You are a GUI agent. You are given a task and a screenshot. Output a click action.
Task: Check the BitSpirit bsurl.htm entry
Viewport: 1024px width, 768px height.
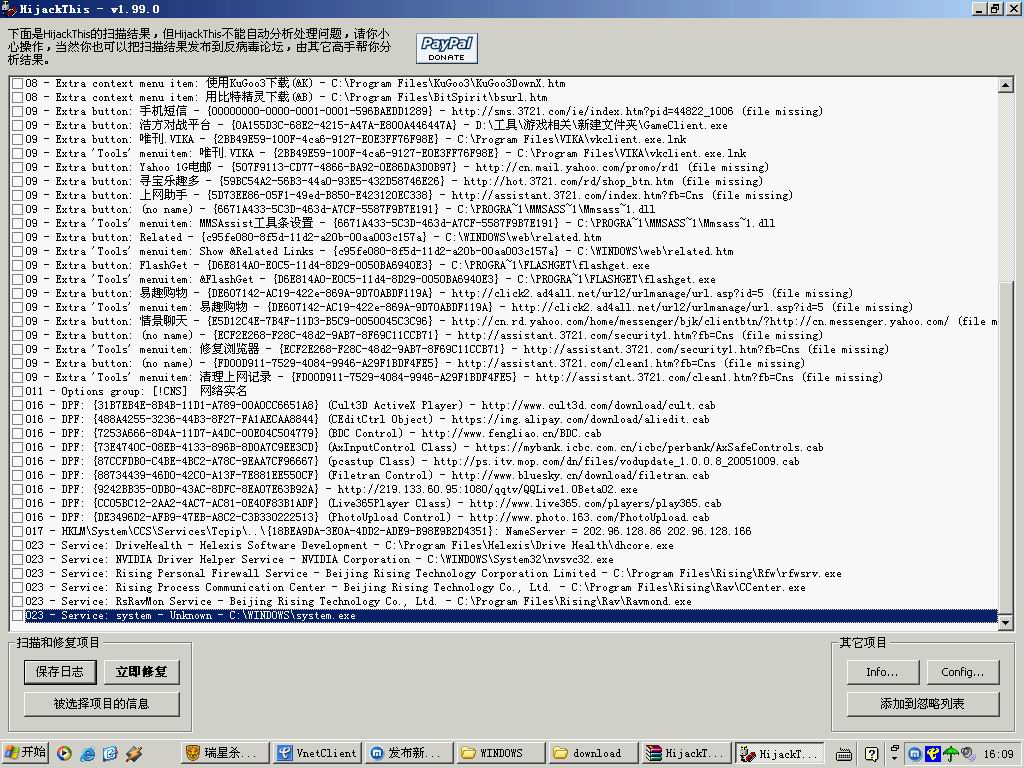coord(18,97)
